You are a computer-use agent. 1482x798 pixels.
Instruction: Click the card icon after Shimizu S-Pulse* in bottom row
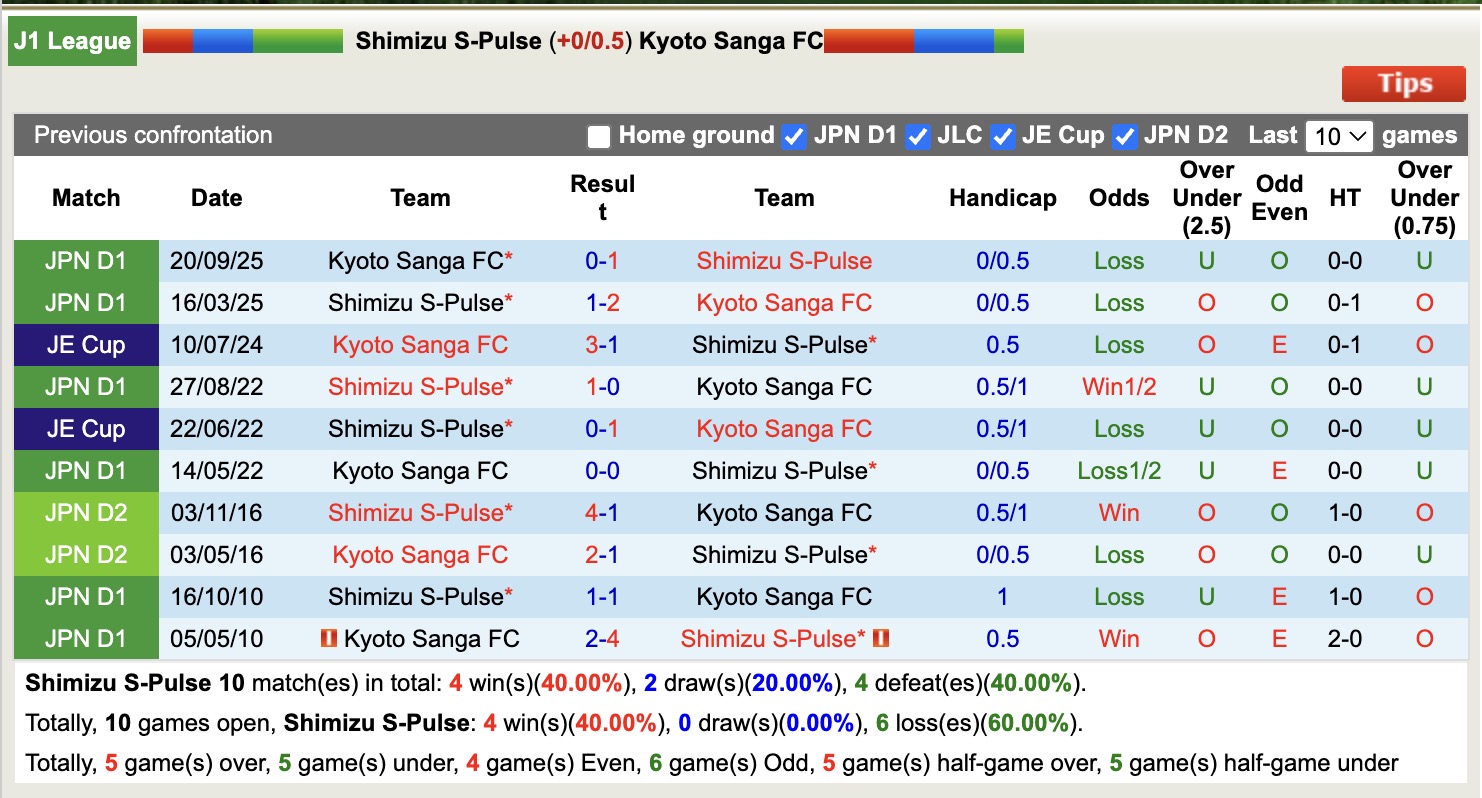882,638
